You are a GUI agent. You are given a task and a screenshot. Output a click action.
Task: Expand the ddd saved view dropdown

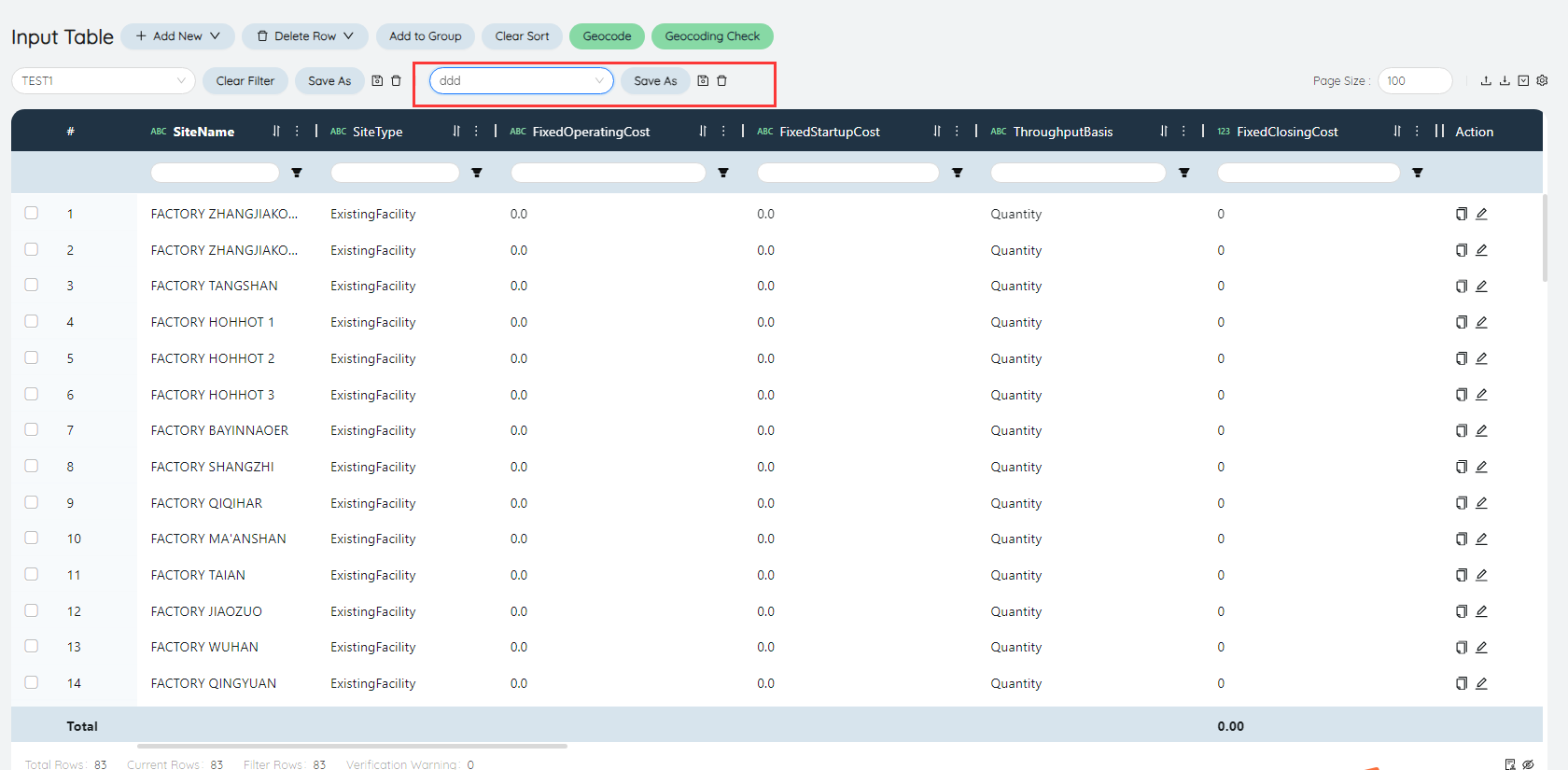(x=521, y=81)
